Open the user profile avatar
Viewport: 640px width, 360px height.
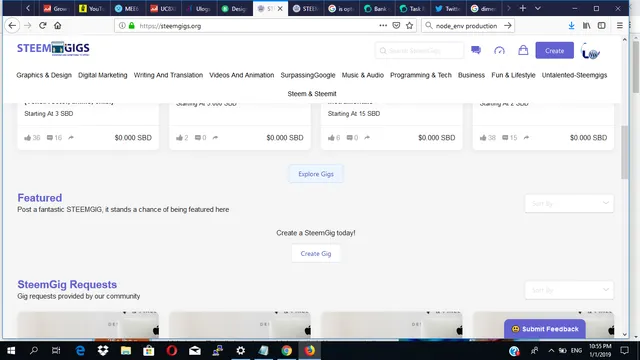[590, 51]
